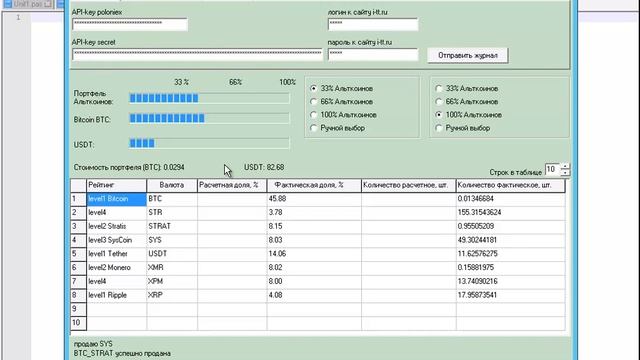Click the Bitcoin BTC progress bar
Screen dimensions: 640x360
209,118
